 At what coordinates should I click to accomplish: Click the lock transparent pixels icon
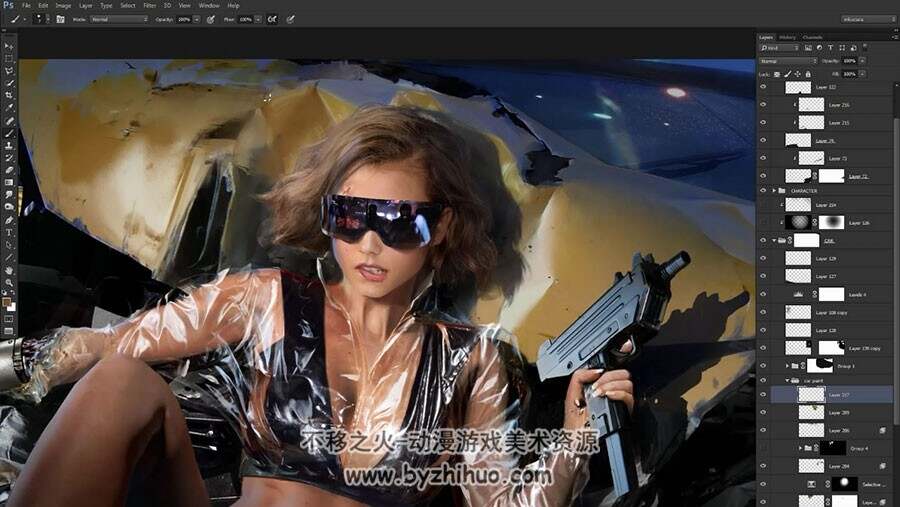[x=777, y=74]
